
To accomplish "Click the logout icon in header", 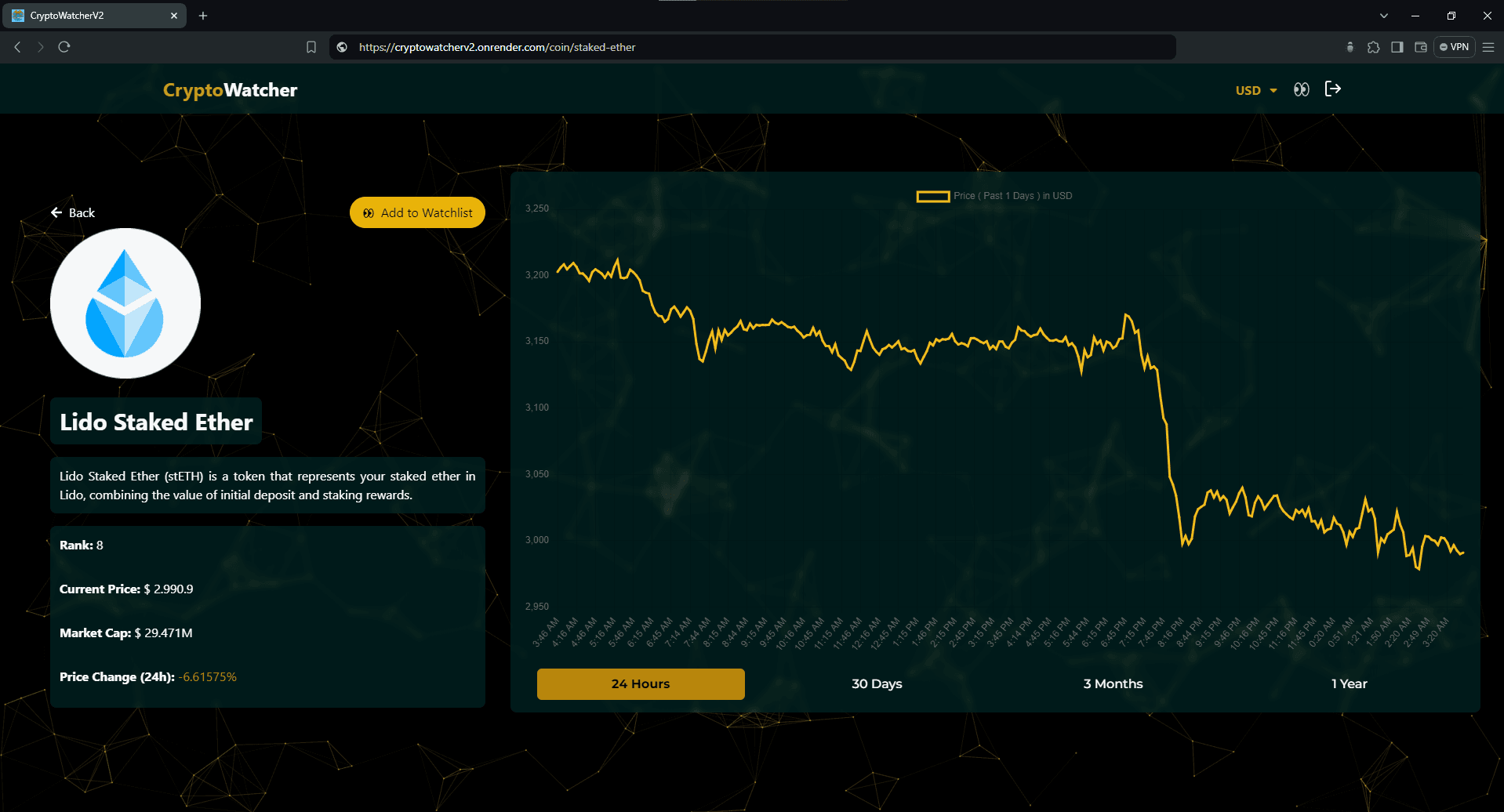I will (1332, 89).
